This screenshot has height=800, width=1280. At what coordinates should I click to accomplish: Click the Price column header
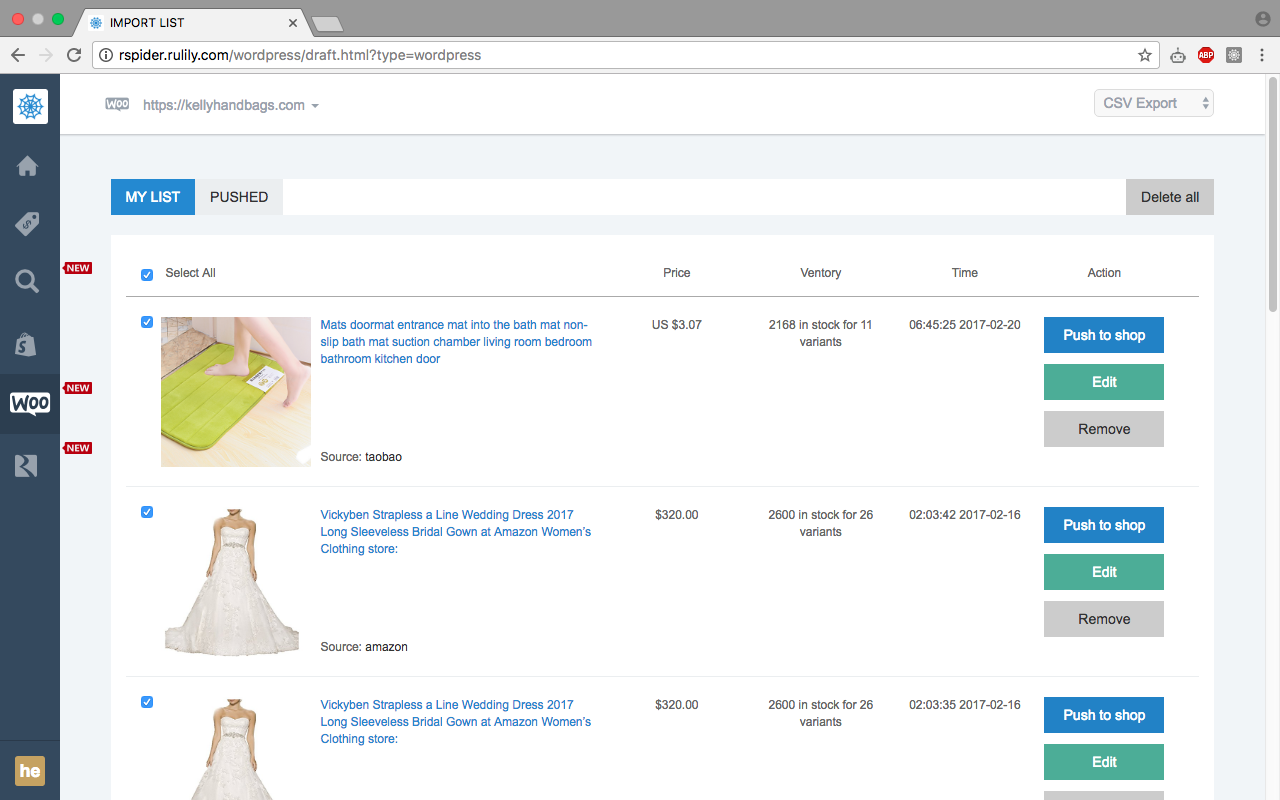[x=677, y=273]
